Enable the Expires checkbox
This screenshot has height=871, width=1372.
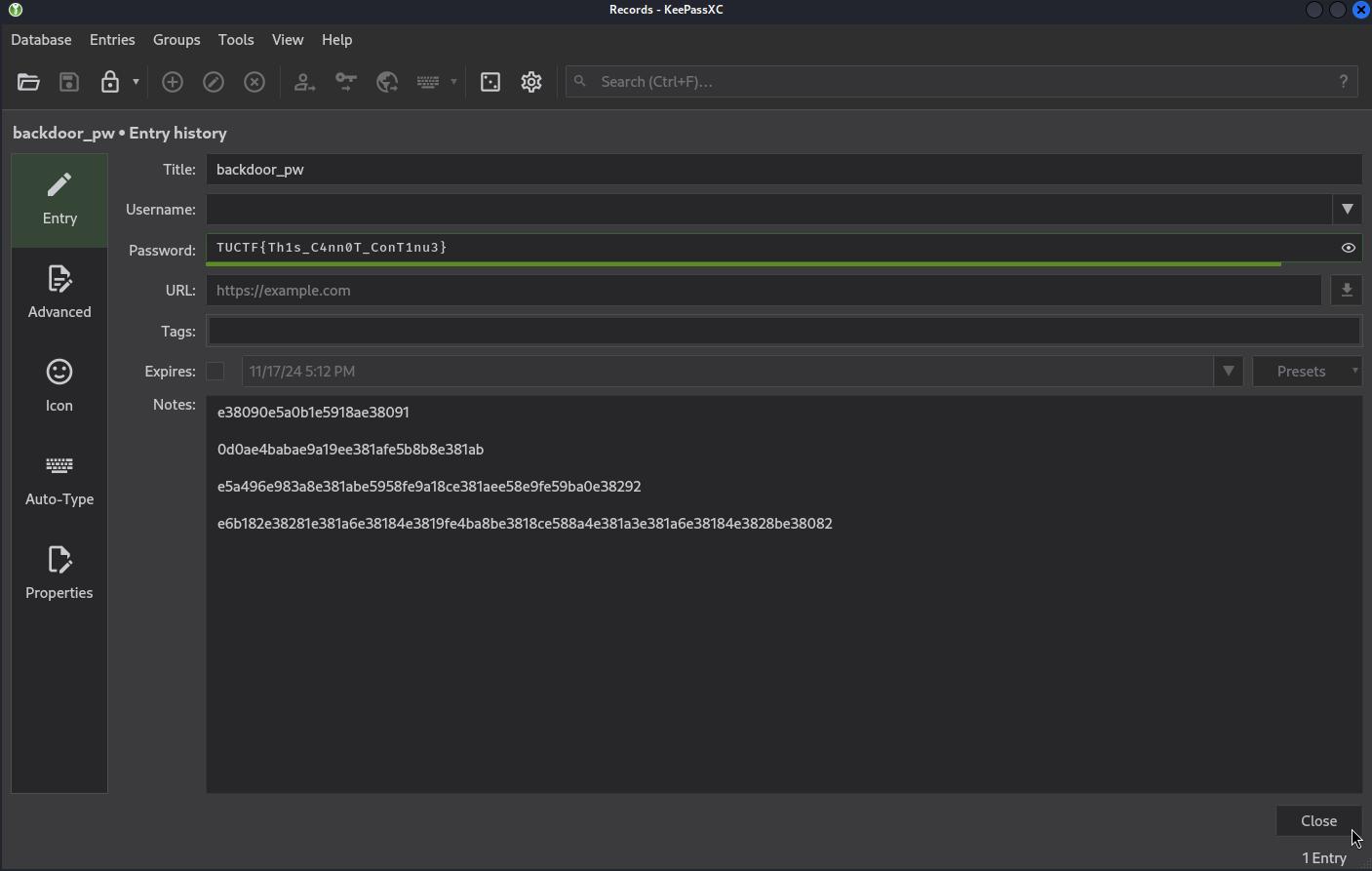click(x=216, y=372)
